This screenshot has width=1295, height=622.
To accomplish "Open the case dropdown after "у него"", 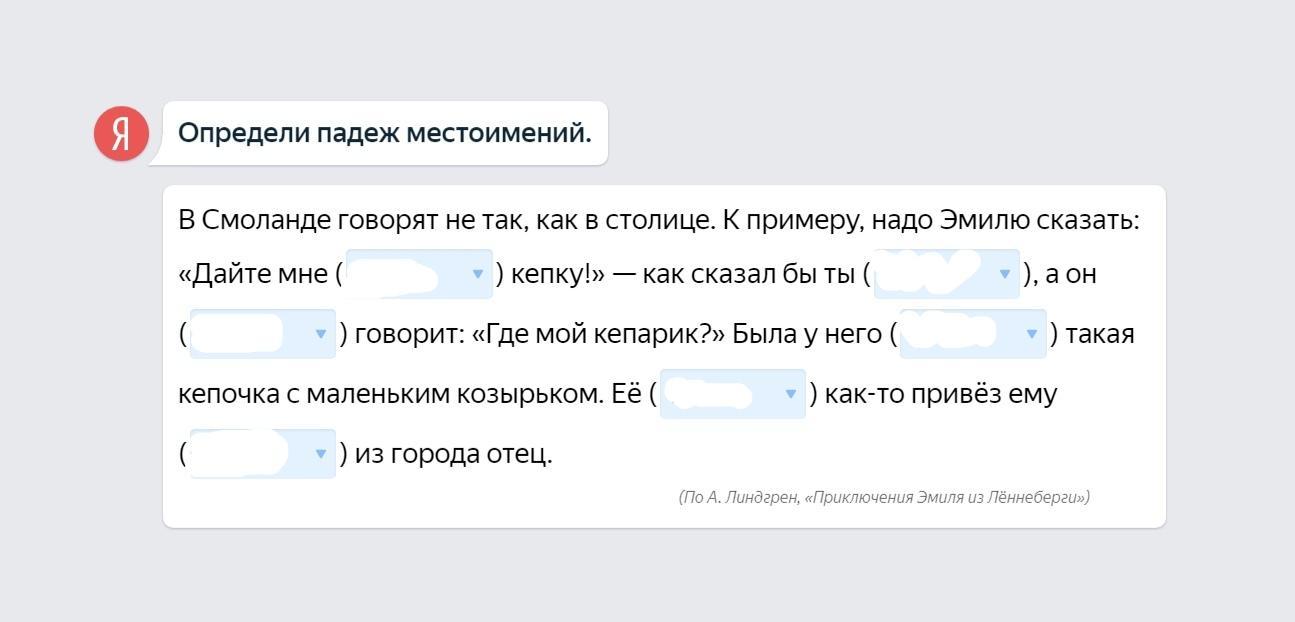I will coord(972,334).
